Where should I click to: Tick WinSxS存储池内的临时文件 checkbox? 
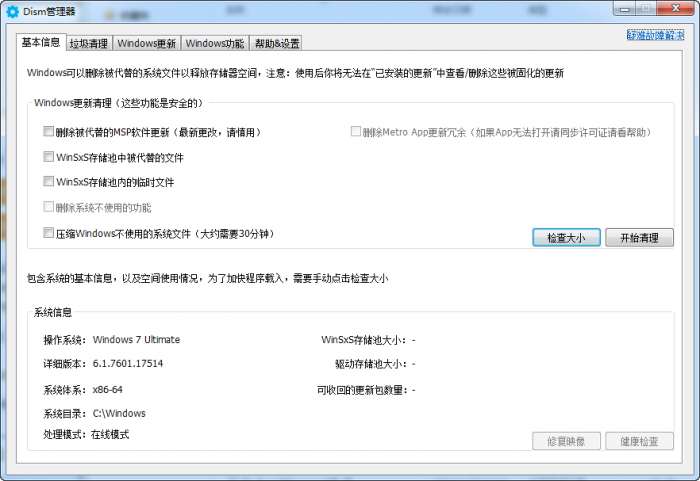(x=48, y=181)
